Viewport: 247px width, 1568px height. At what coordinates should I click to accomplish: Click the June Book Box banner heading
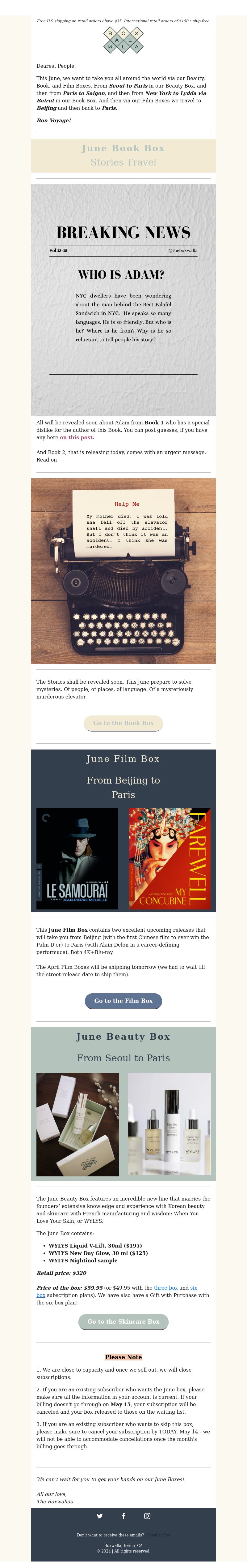point(123,148)
